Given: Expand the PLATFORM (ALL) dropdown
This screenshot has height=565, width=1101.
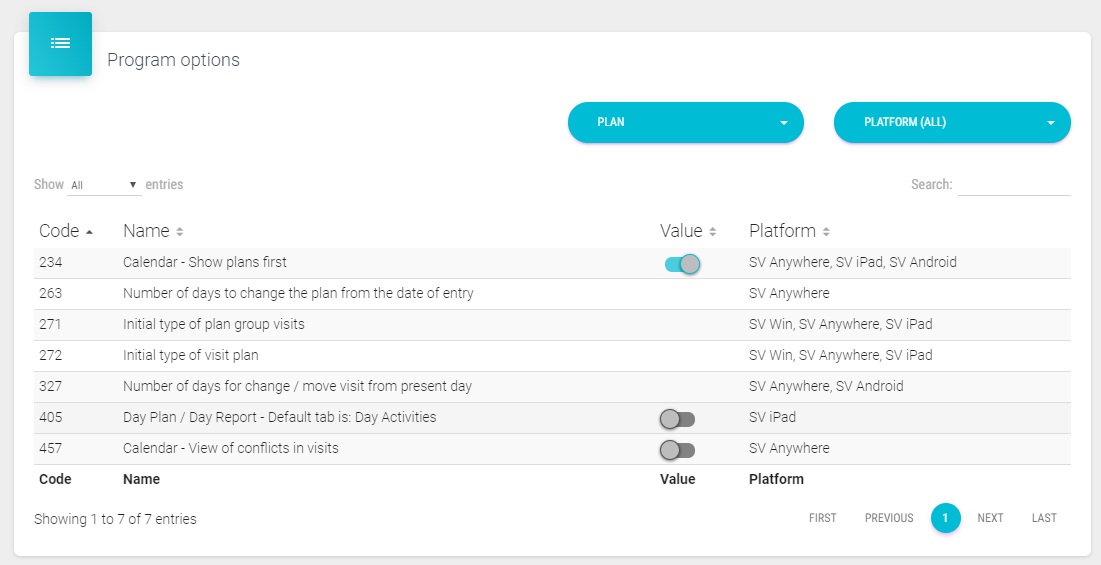Looking at the screenshot, I should click(x=951, y=122).
